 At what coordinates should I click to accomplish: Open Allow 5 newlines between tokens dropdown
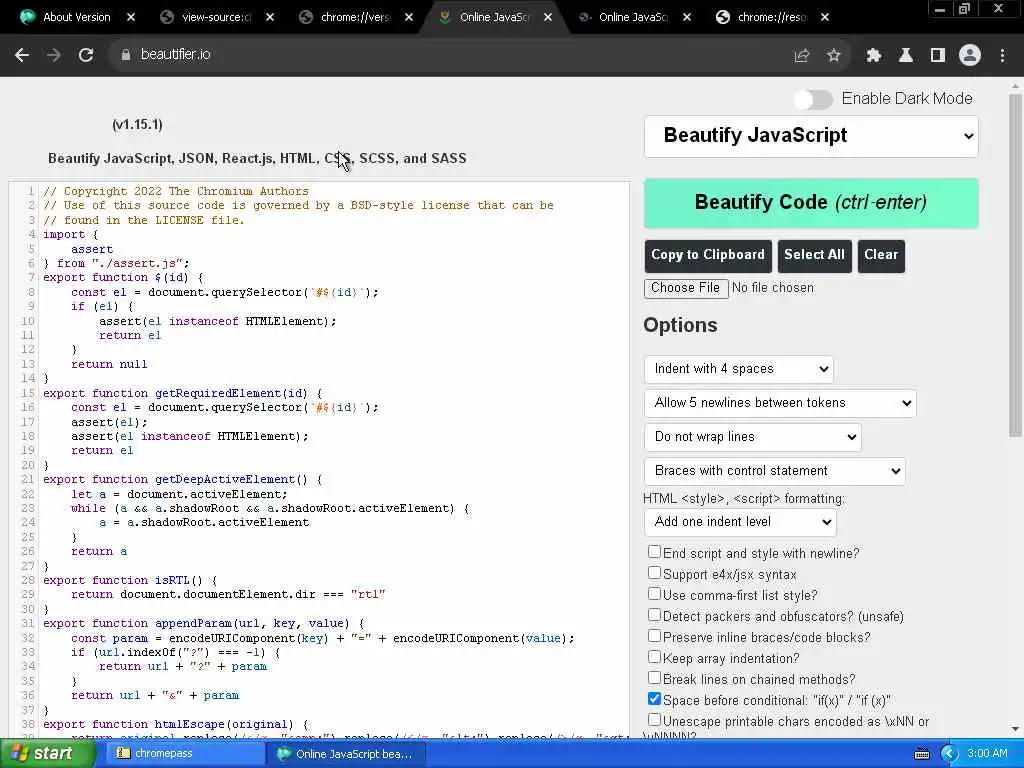pos(780,403)
